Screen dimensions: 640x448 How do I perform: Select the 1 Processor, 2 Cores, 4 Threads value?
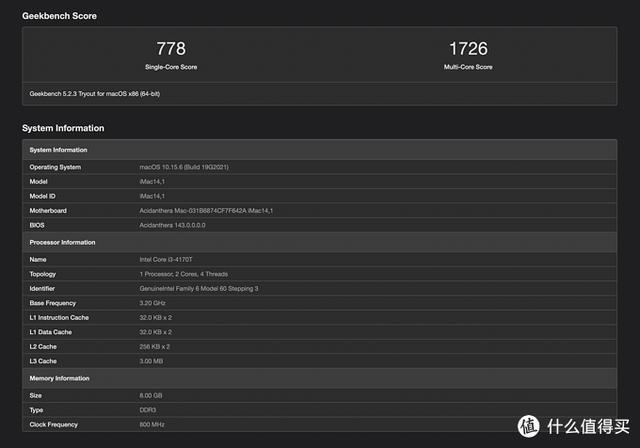pos(184,274)
